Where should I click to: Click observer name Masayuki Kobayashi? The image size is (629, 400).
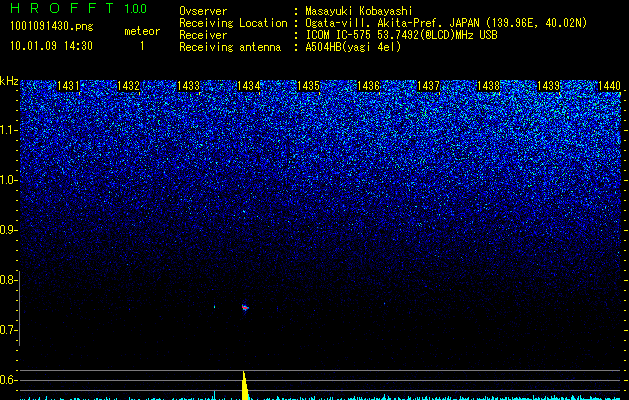point(359,11)
